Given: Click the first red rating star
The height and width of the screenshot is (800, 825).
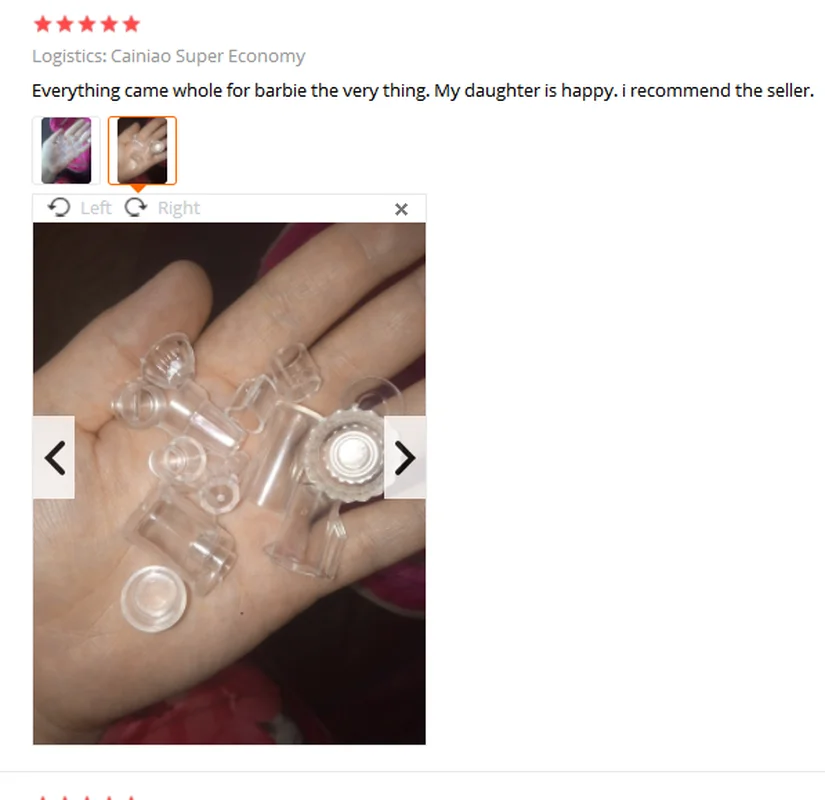Looking at the screenshot, I should 43,24.
